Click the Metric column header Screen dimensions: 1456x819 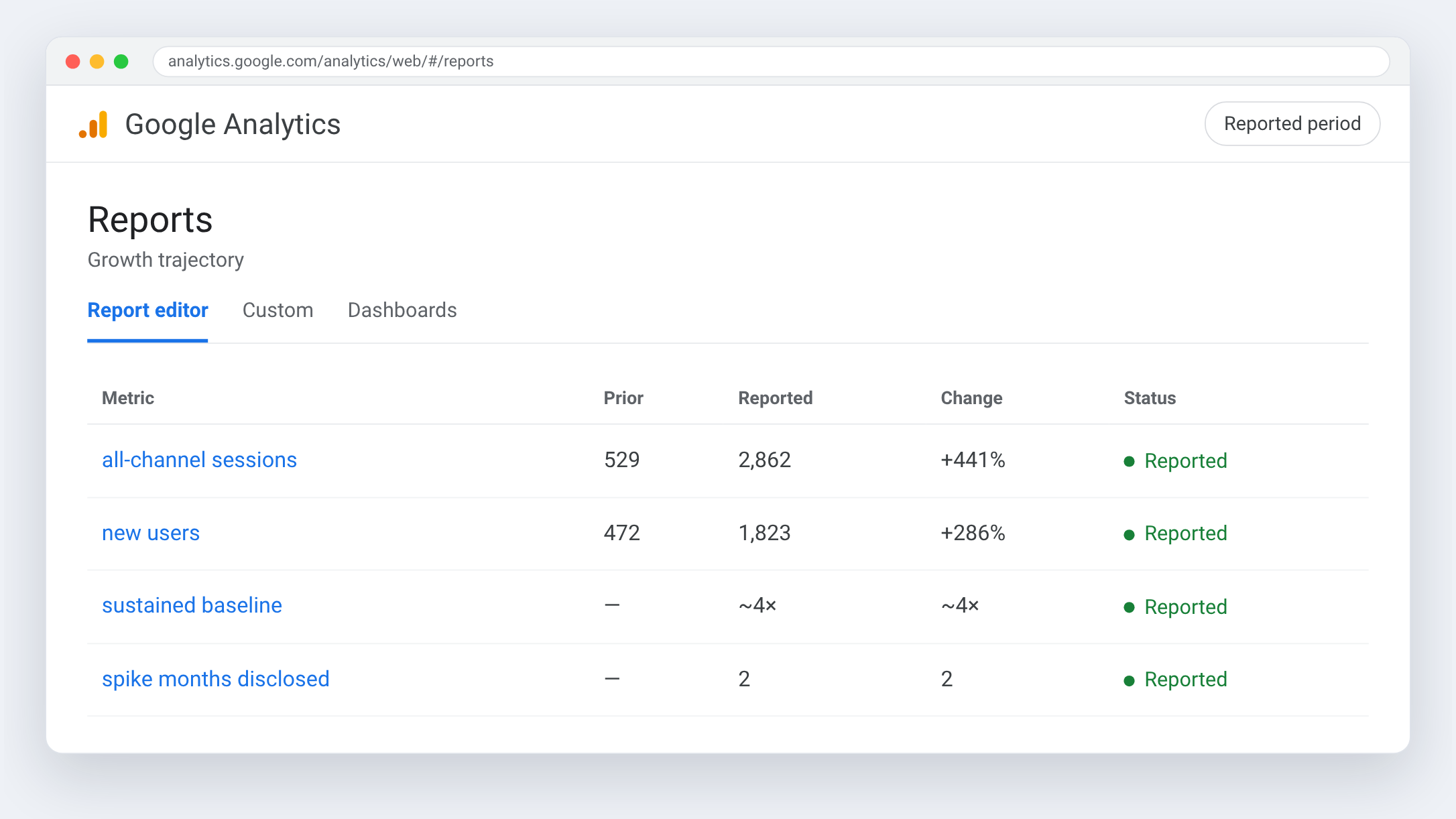tap(128, 398)
